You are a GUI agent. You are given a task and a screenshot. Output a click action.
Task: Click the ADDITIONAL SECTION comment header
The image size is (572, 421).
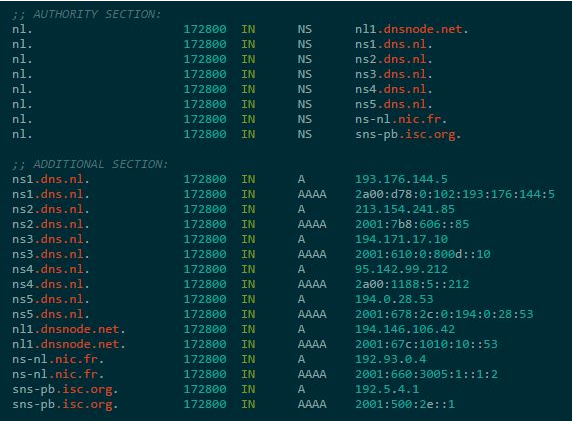tap(90, 164)
